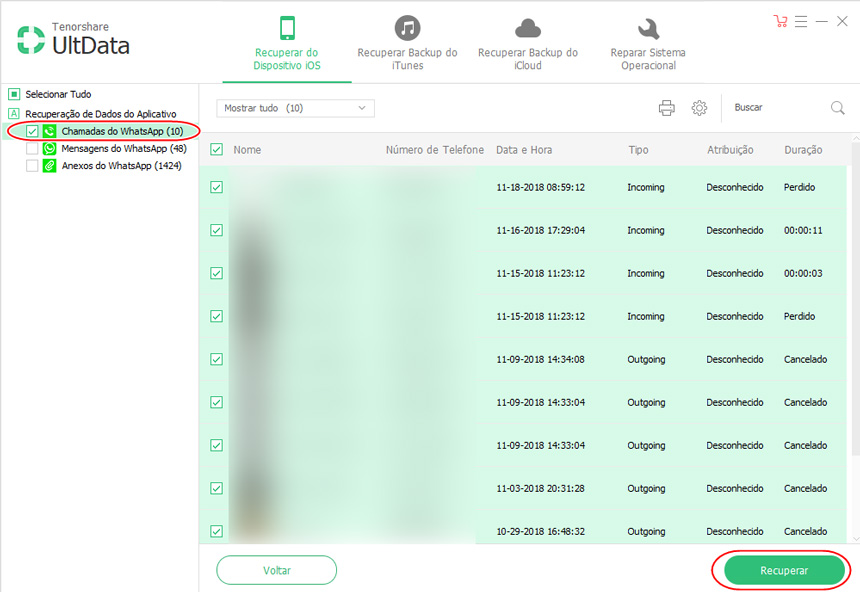Click the Atribuição column header

coord(730,150)
